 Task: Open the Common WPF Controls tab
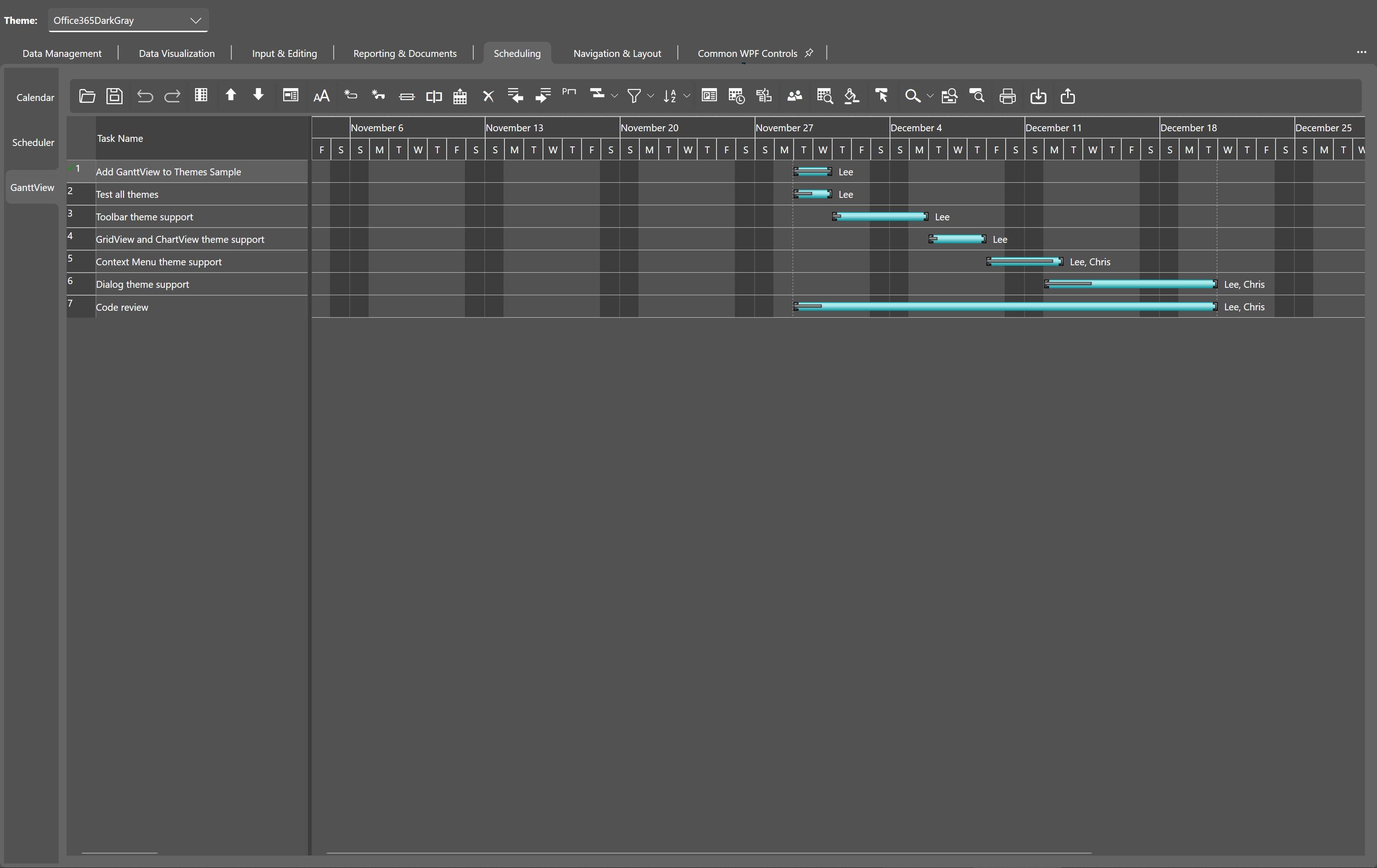(x=747, y=53)
